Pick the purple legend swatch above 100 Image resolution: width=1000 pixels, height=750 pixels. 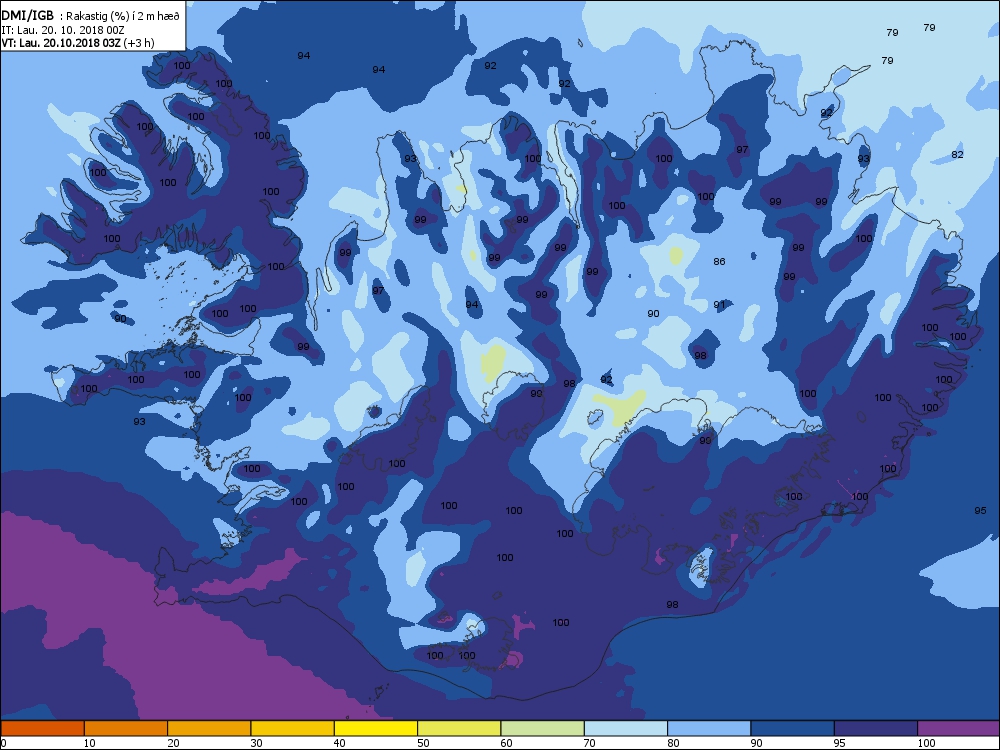click(959, 728)
